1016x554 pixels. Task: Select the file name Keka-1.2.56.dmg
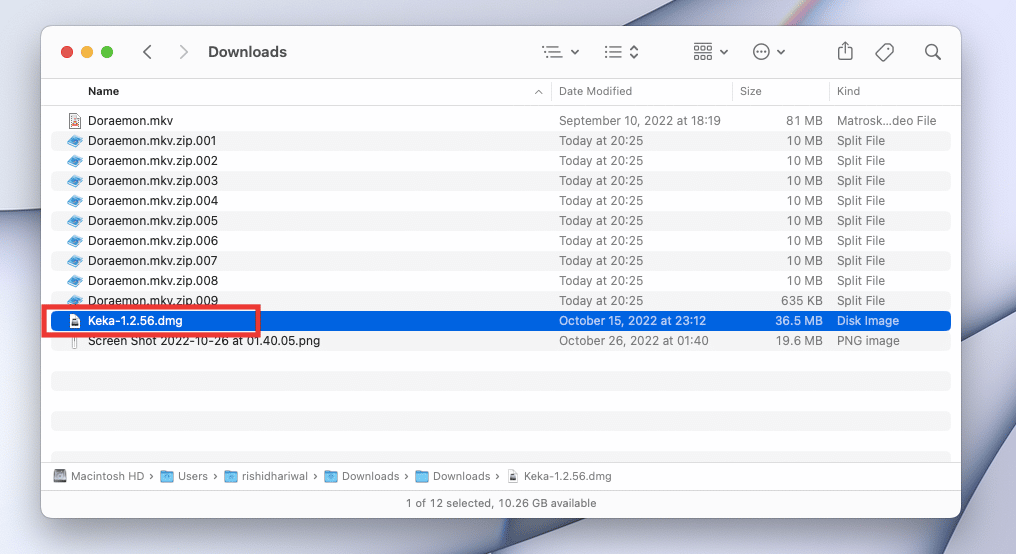point(135,321)
